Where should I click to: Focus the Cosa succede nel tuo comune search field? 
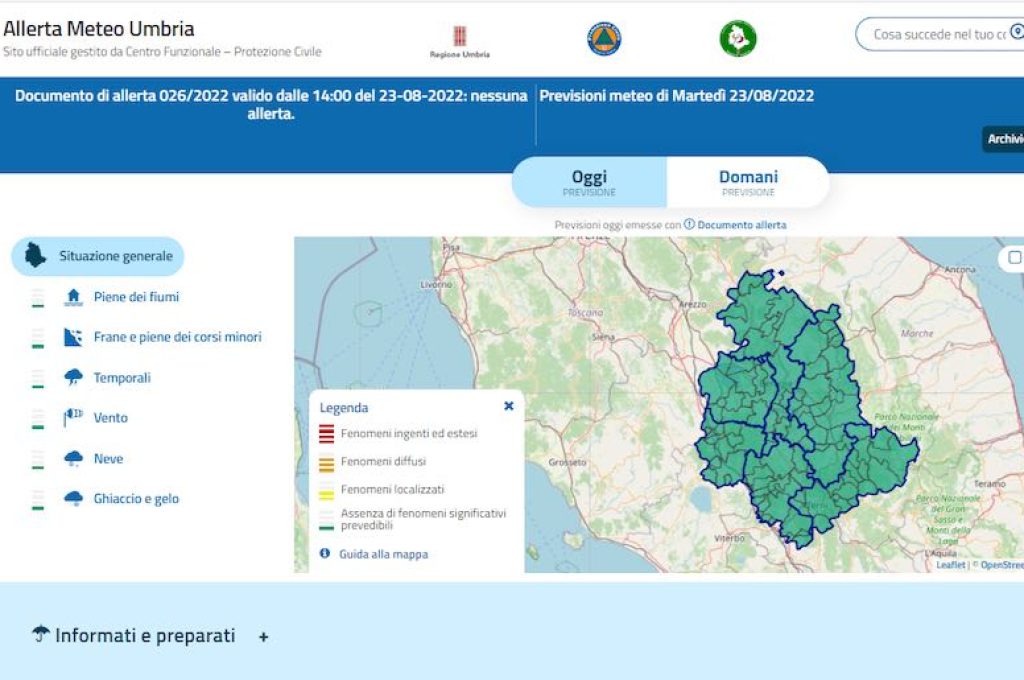click(x=940, y=34)
